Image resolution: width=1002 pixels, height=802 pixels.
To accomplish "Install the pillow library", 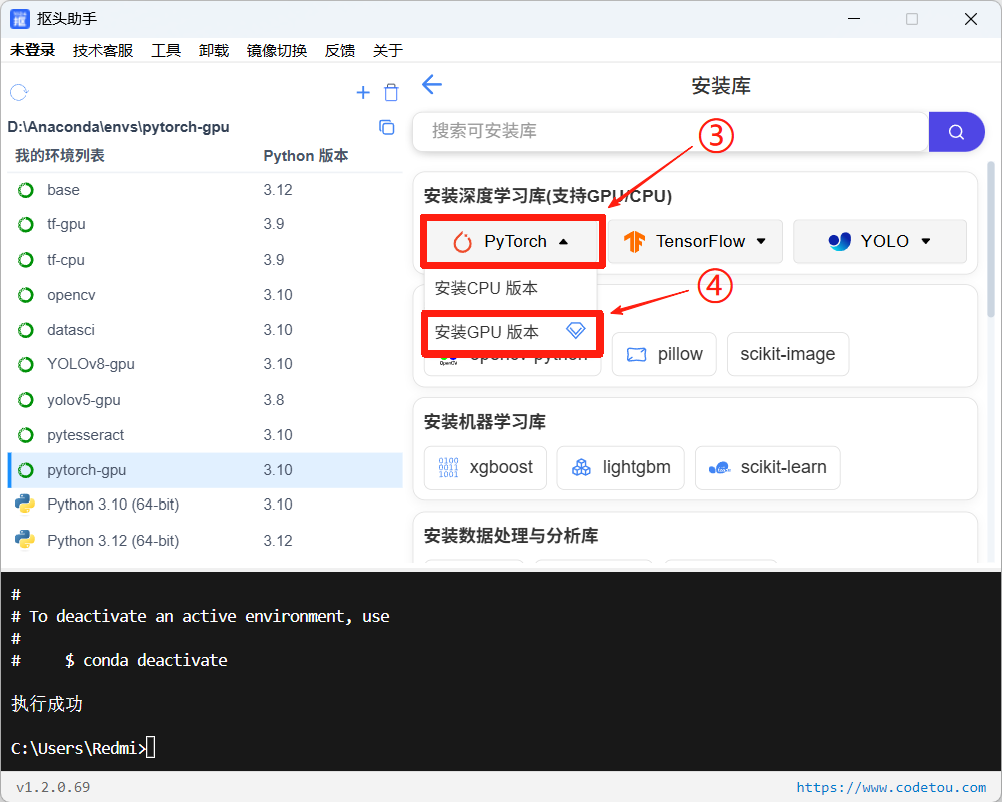I will (x=665, y=354).
